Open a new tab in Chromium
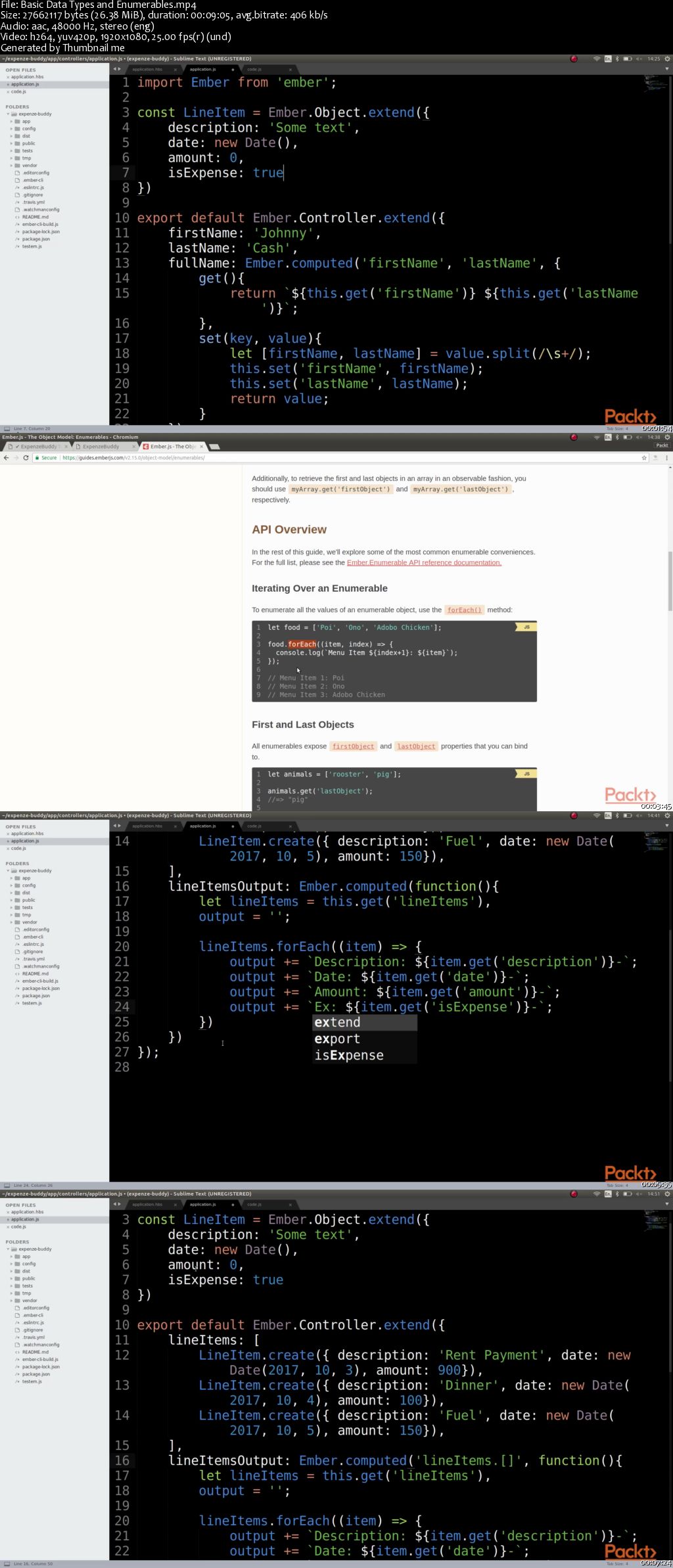 click(214, 447)
